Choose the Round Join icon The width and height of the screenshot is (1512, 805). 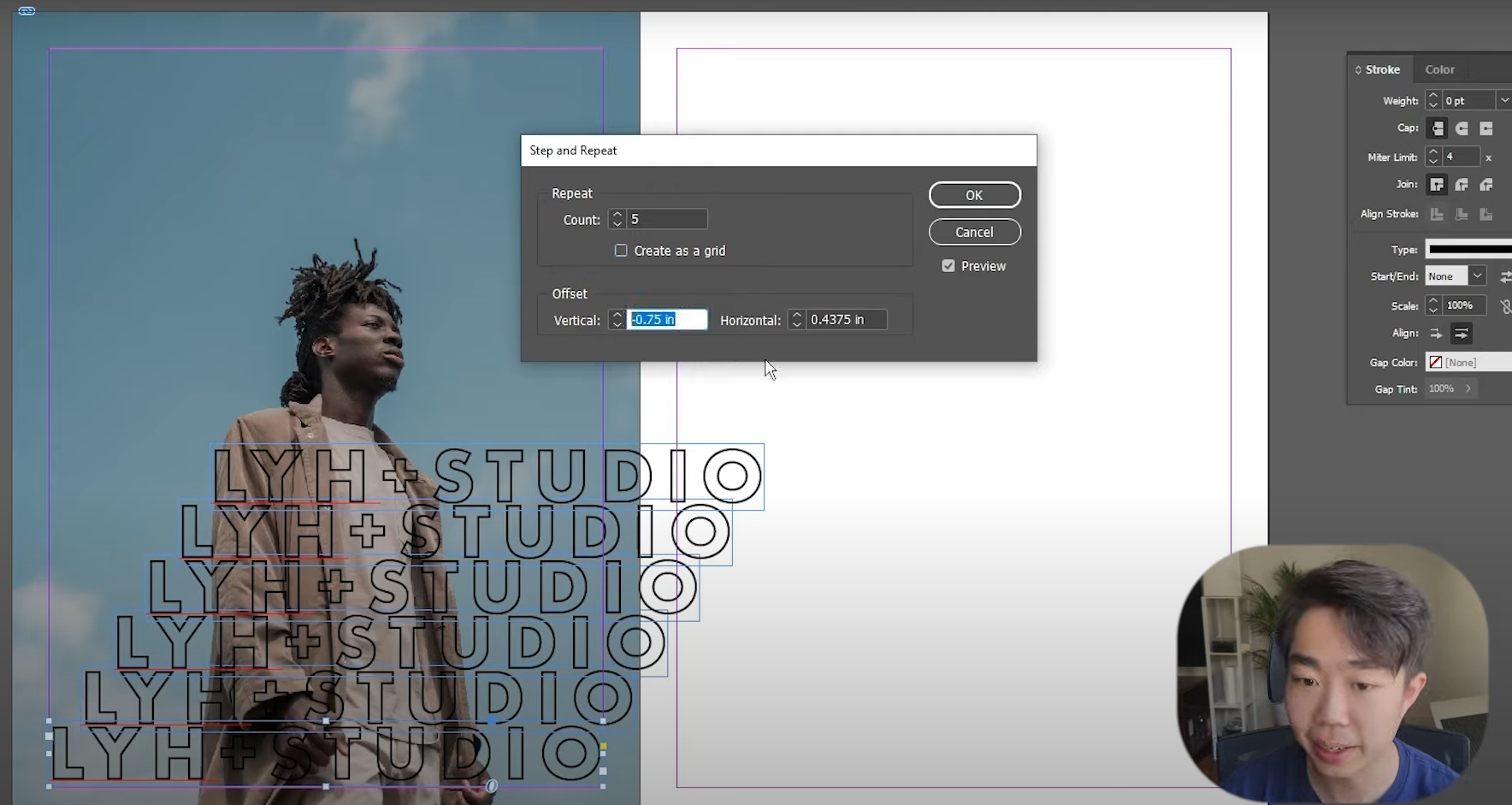pyautogui.click(x=1462, y=184)
